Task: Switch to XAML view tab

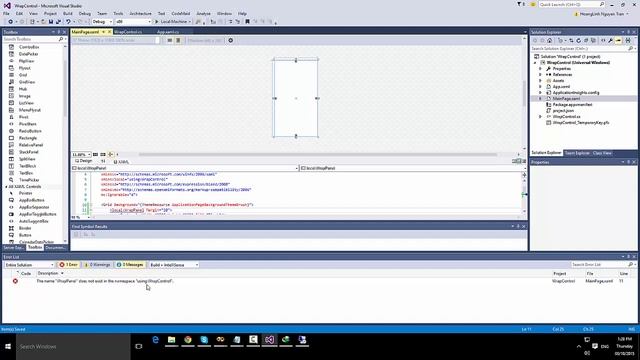Action: coord(121,162)
